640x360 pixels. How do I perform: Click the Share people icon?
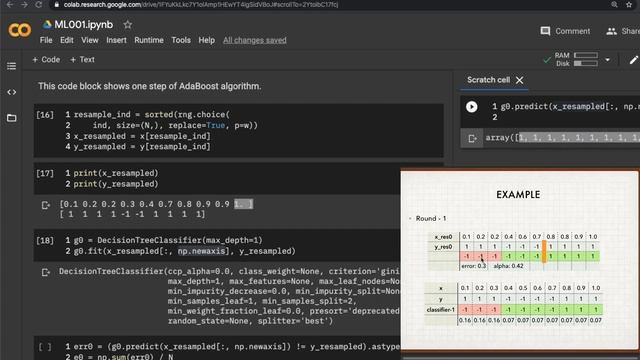611,31
